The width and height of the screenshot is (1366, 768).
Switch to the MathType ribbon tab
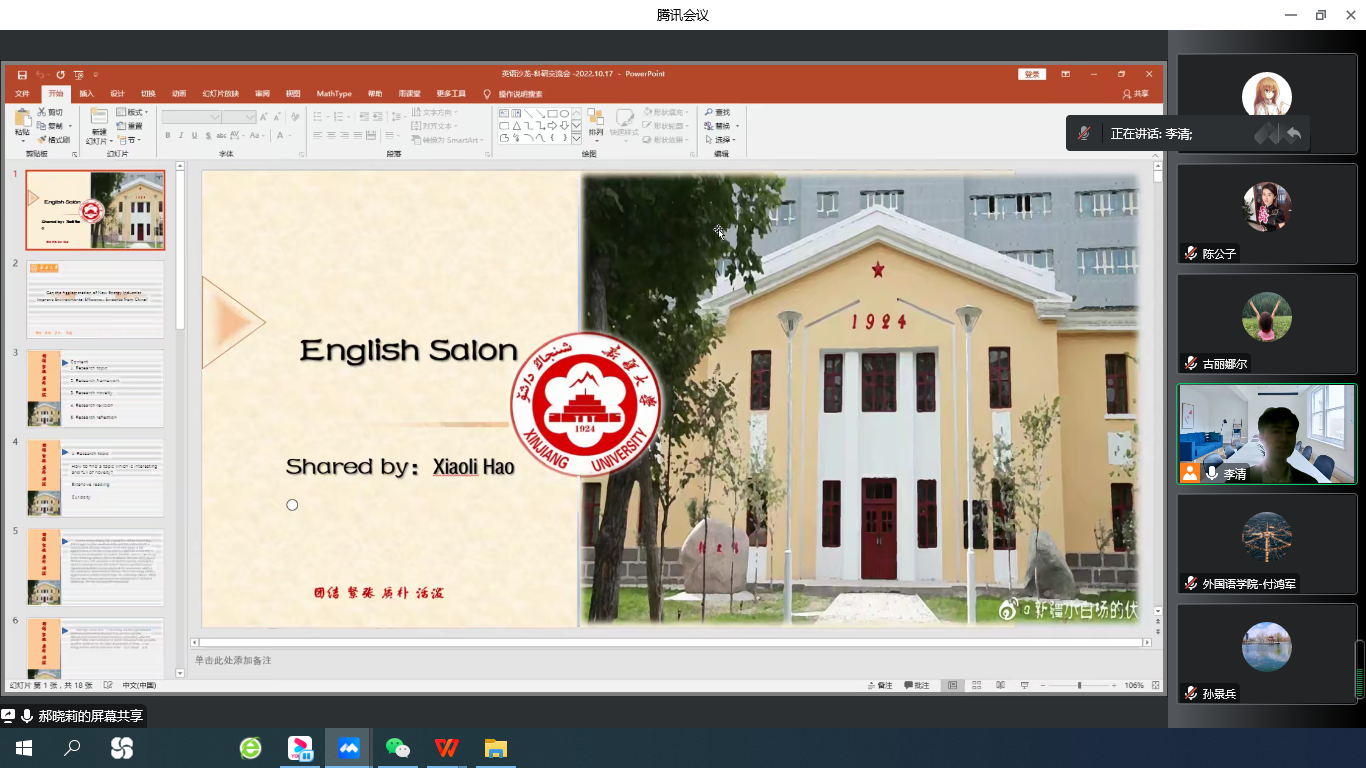click(x=334, y=94)
